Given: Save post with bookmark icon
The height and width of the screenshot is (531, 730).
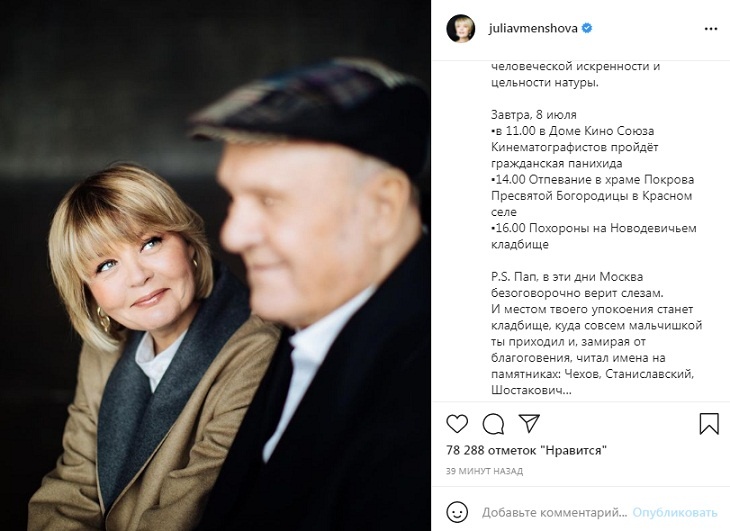Looking at the screenshot, I should coord(709,423).
